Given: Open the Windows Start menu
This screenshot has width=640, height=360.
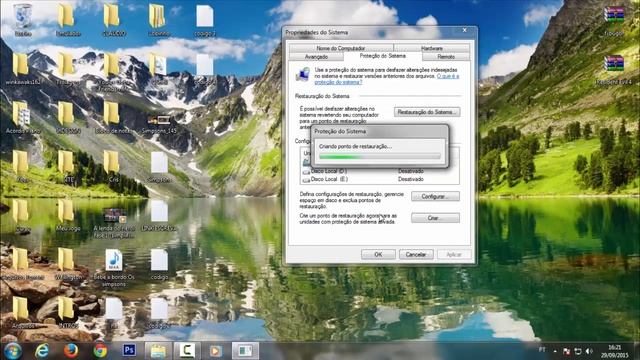Looking at the screenshot, I should [13, 351].
